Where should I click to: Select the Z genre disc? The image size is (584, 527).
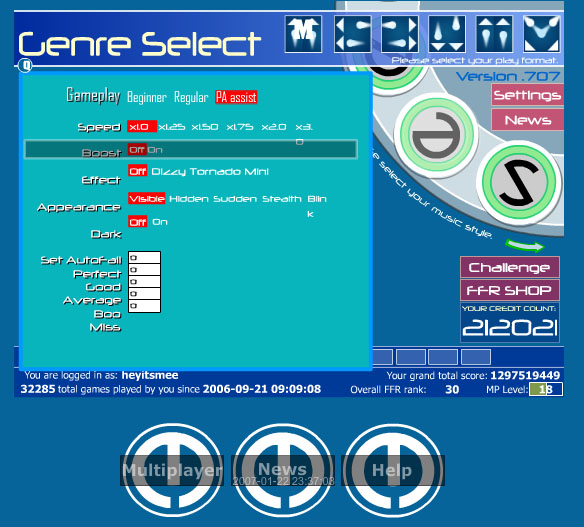click(519, 182)
